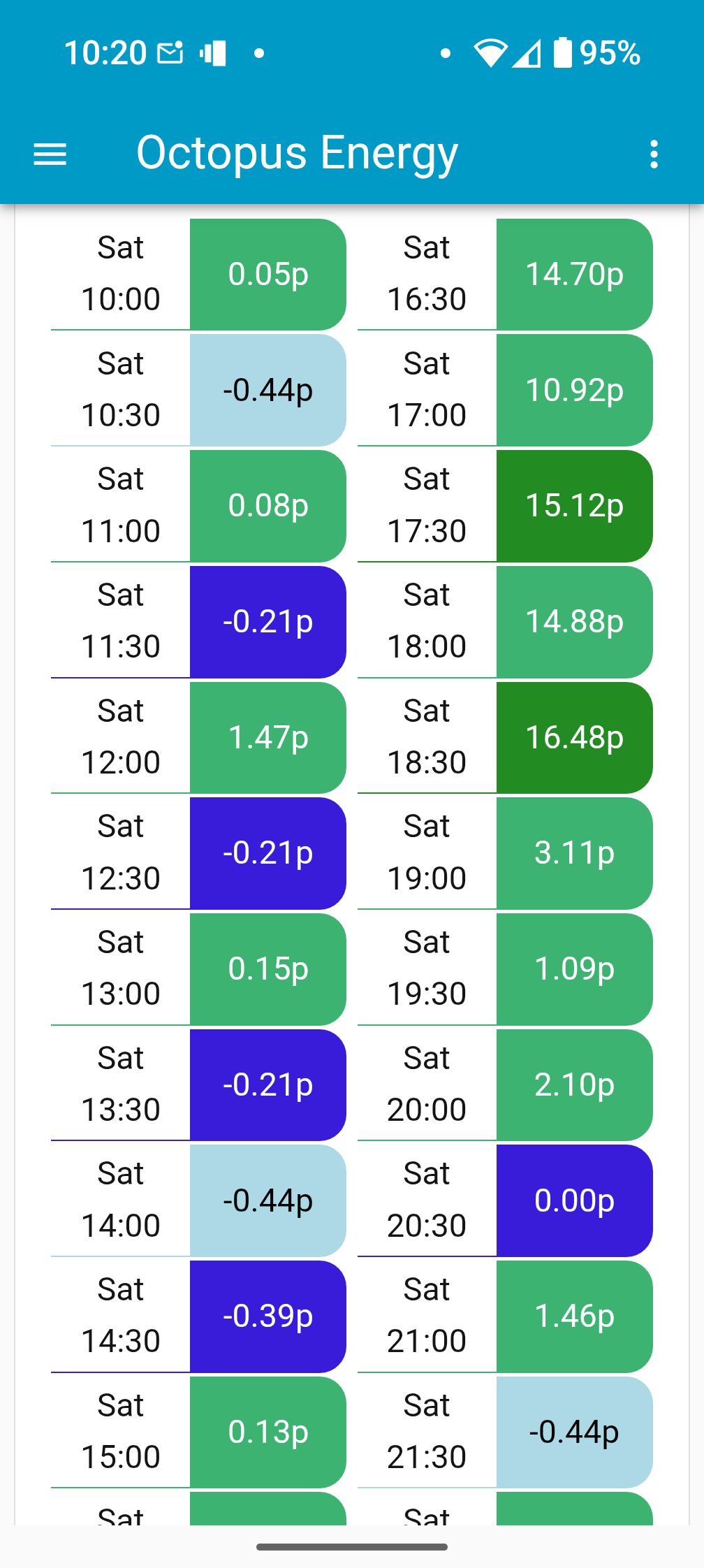Select the 3.11p price at 19:00

574,853
